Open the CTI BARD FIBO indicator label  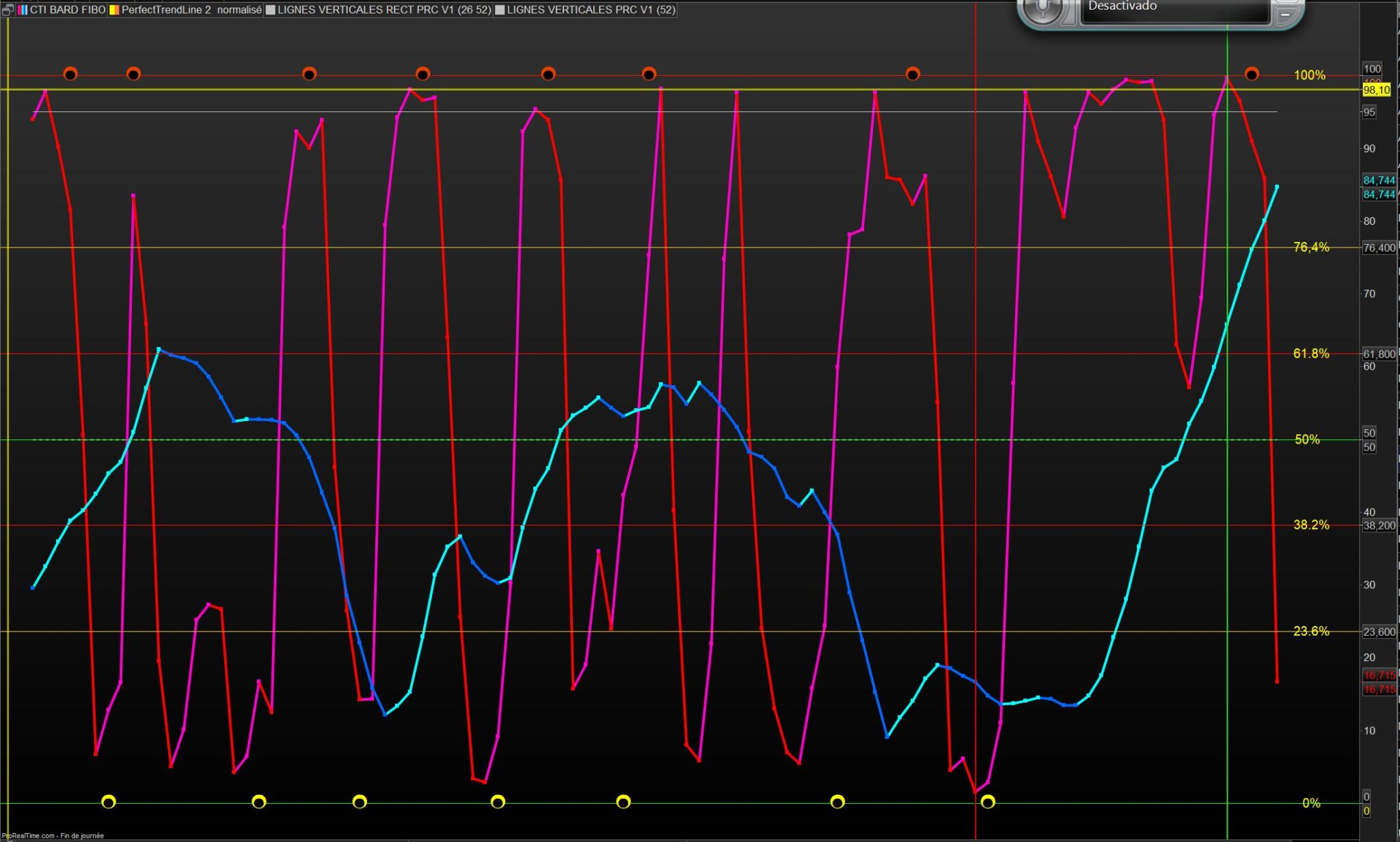tap(67, 10)
